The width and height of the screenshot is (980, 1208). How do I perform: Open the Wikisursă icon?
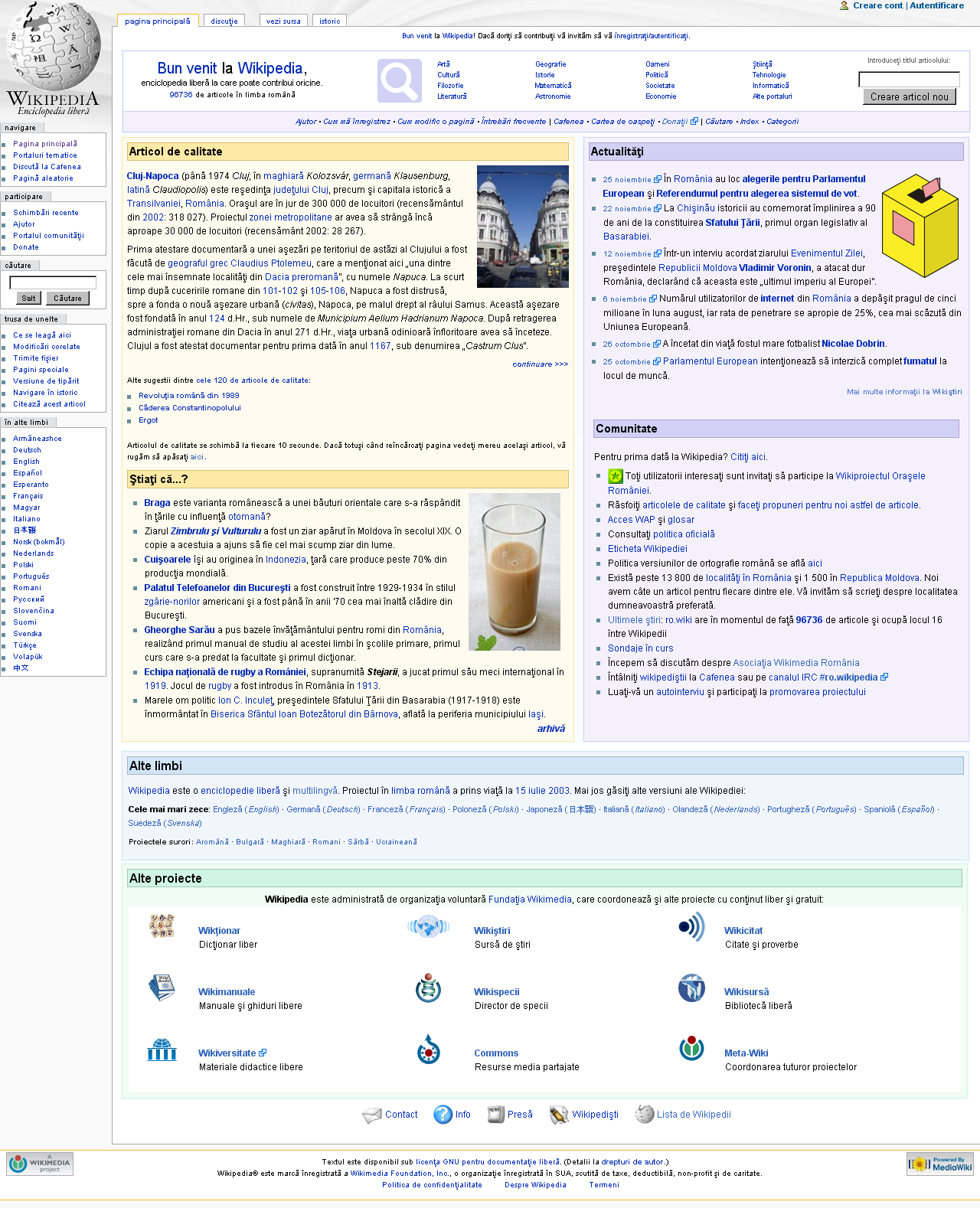coord(691,988)
